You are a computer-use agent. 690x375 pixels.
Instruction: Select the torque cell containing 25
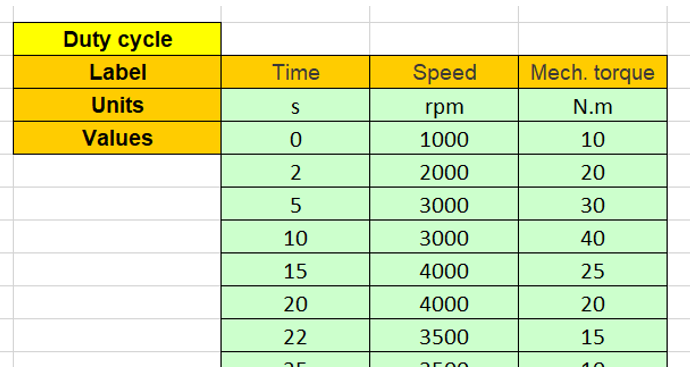click(593, 270)
